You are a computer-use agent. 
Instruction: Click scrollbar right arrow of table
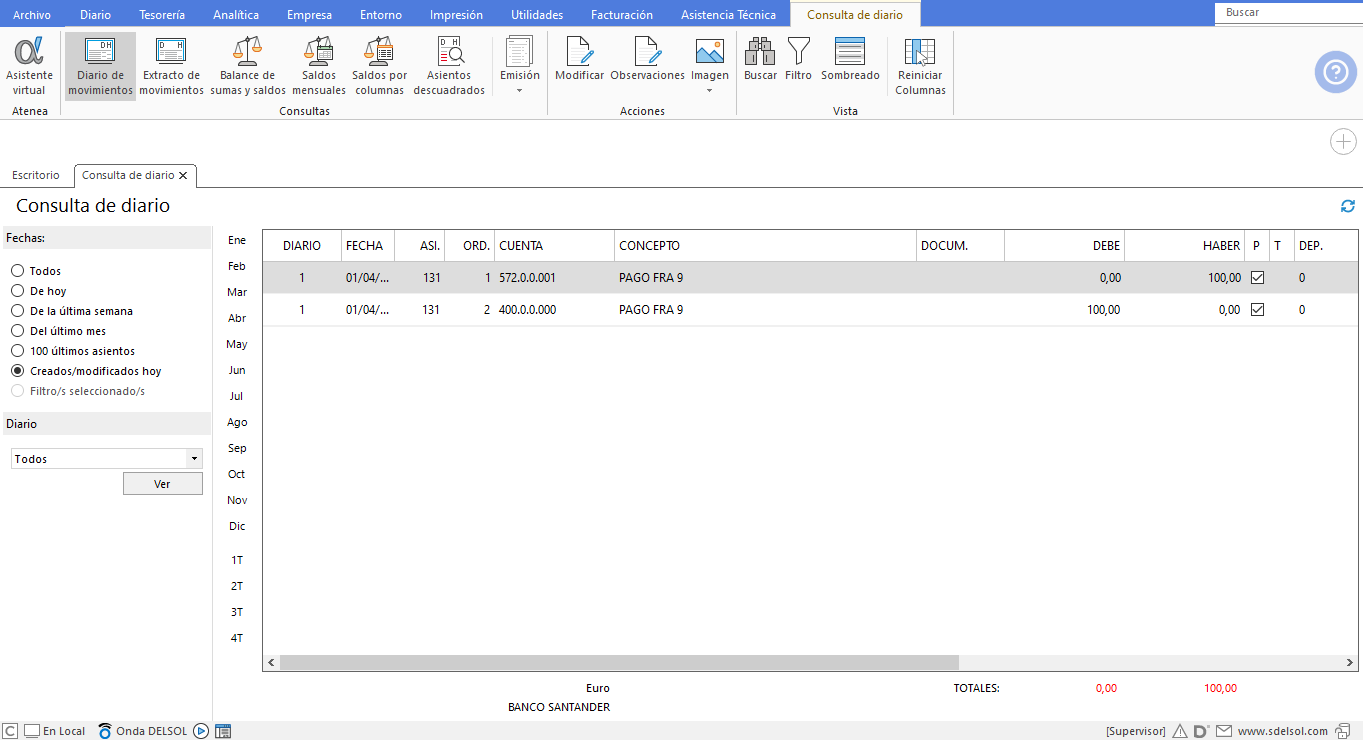[x=1350, y=662]
